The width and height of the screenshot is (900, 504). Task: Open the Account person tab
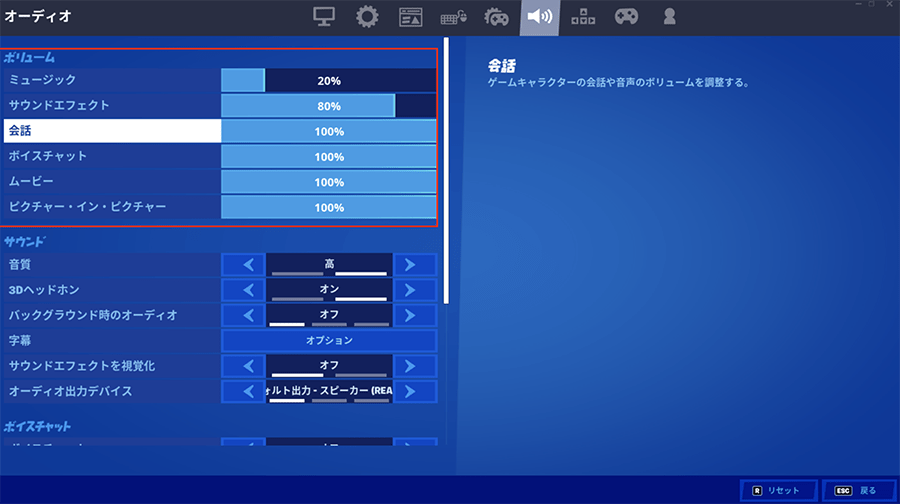click(x=669, y=17)
